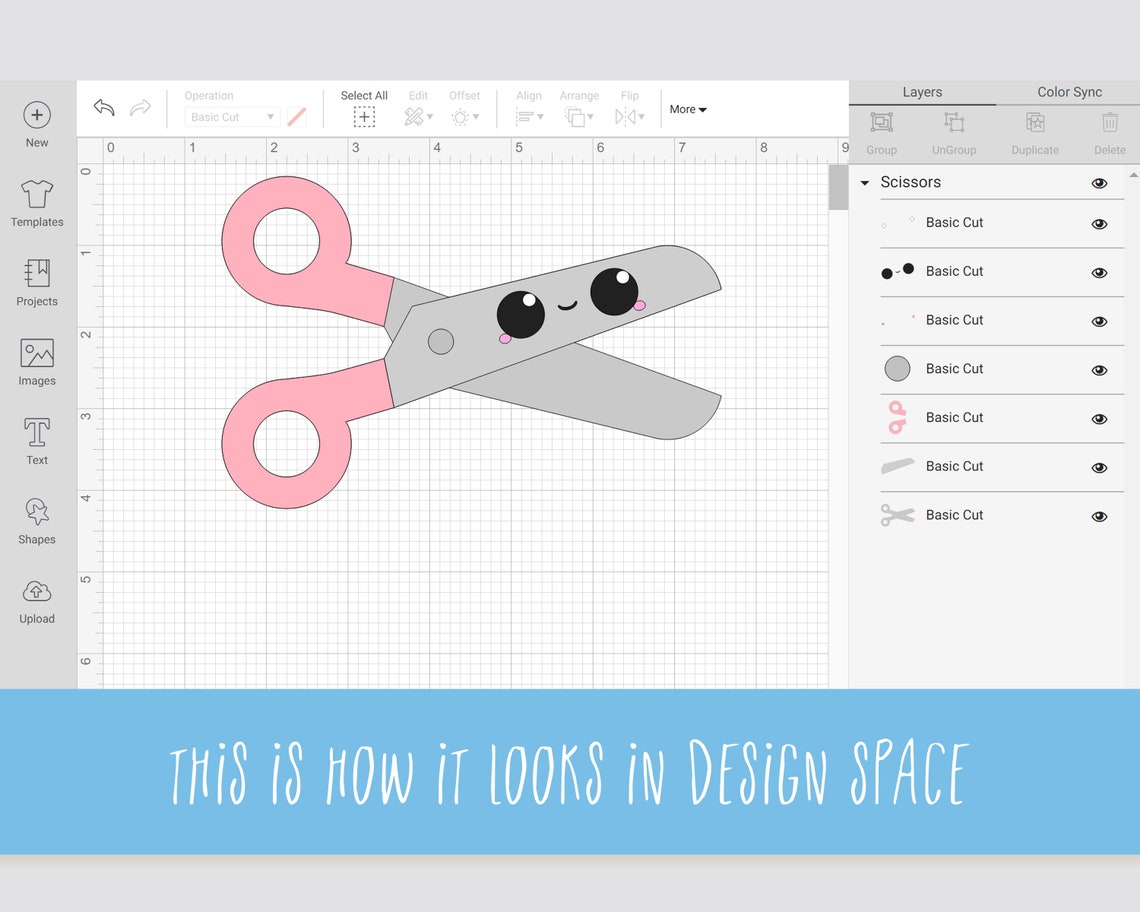The width and height of the screenshot is (1140, 912).
Task: Switch to the Color Sync tab
Action: pos(1069,92)
